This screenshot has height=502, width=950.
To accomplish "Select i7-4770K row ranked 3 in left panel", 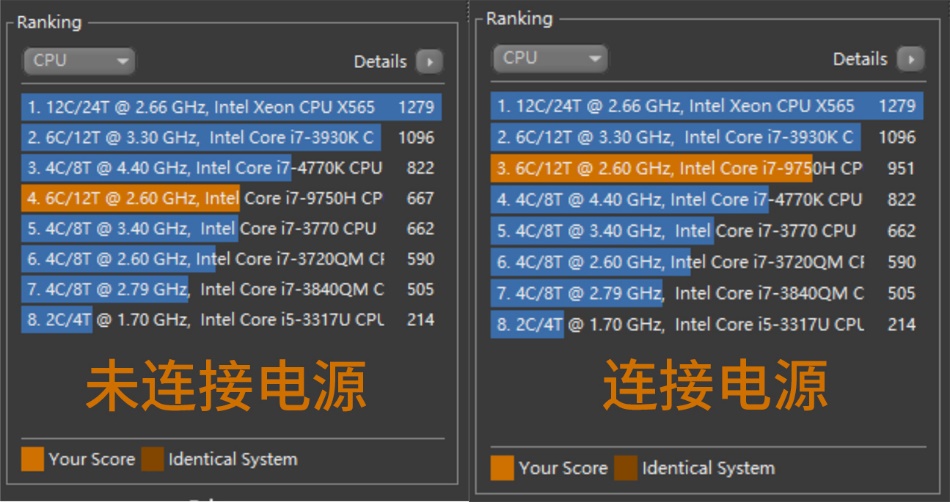I will click(231, 168).
